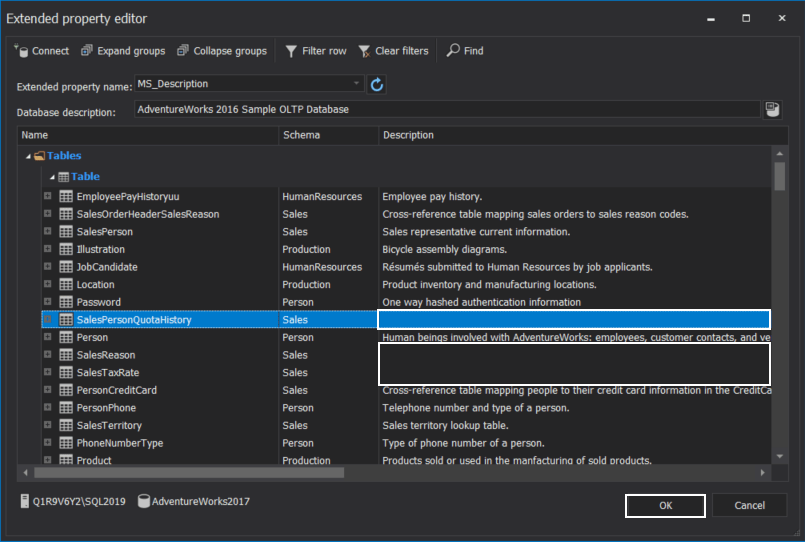Click the grid icon next to Table group

(x=63, y=177)
